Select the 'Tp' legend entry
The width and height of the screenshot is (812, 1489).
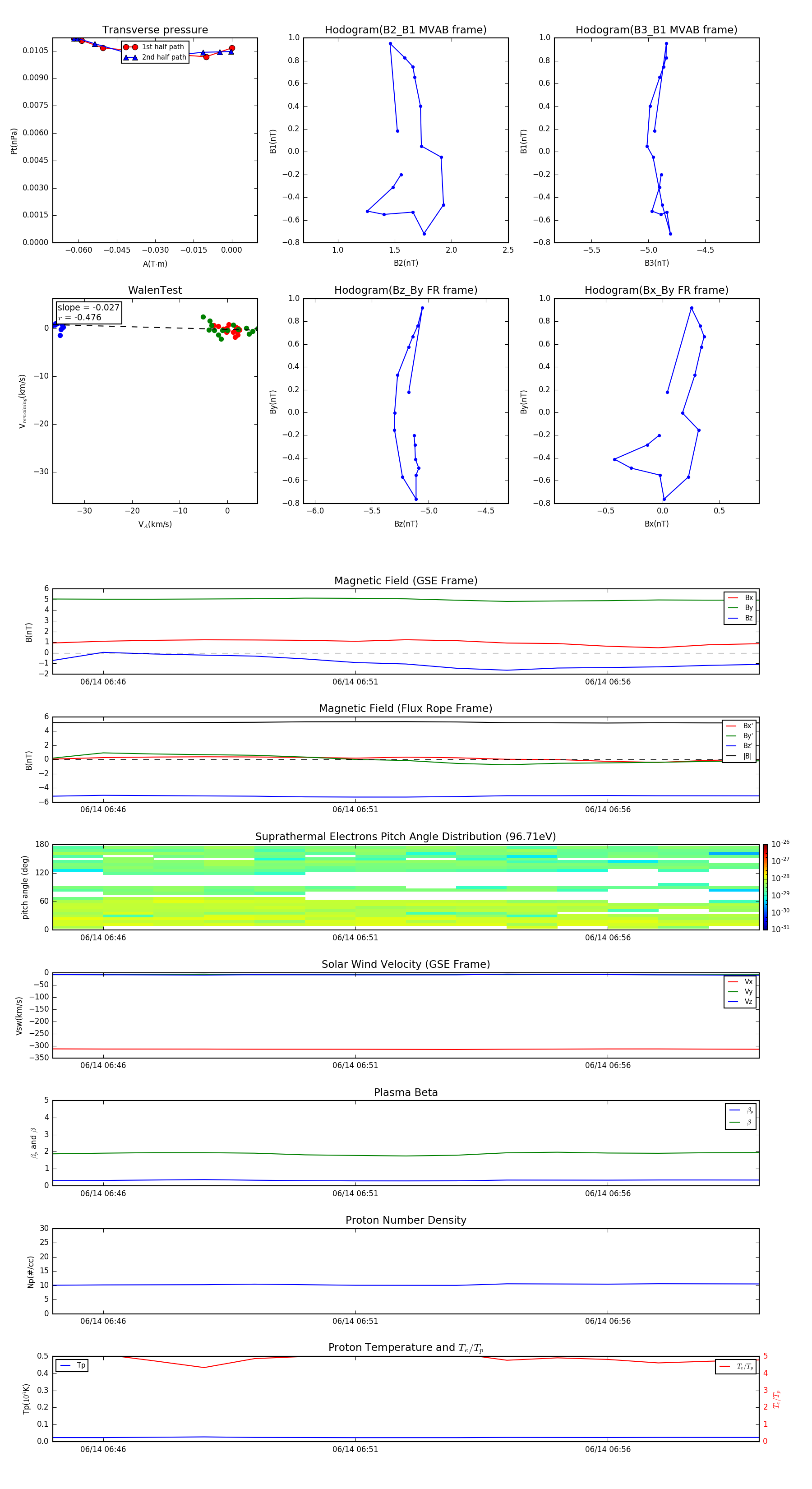tap(72, 1365)
